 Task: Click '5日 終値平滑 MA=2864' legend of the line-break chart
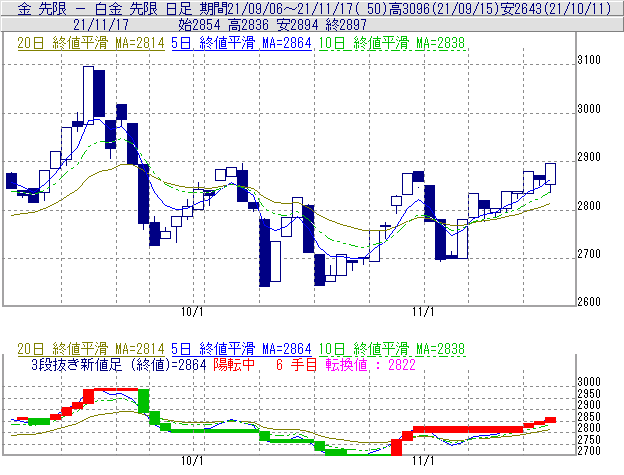click(241, 349)
